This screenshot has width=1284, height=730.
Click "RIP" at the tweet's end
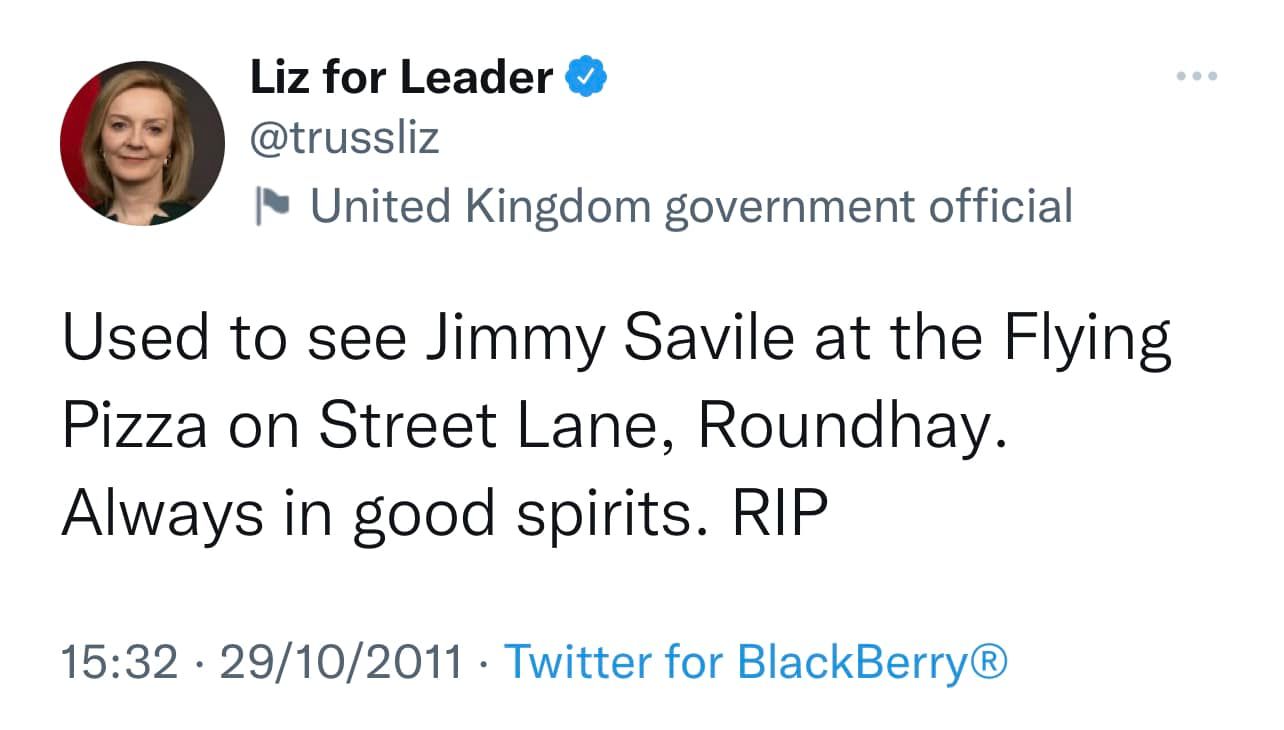(780, 513)
